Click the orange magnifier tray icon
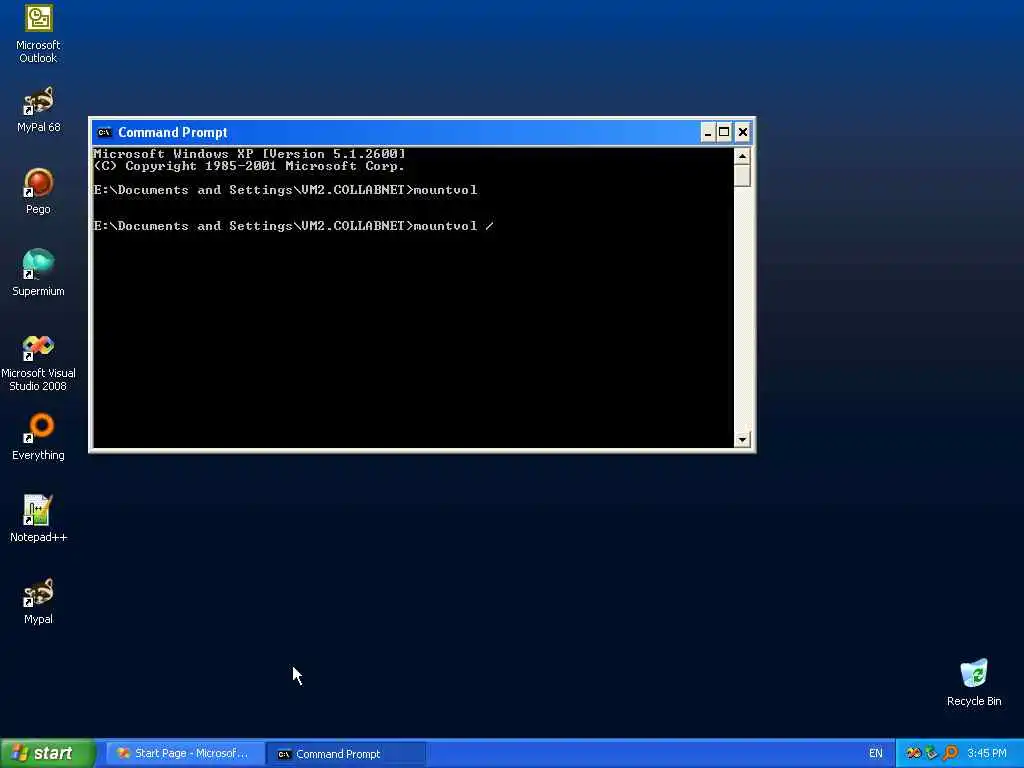1024x768 pixels. click(x=950, y=754)
